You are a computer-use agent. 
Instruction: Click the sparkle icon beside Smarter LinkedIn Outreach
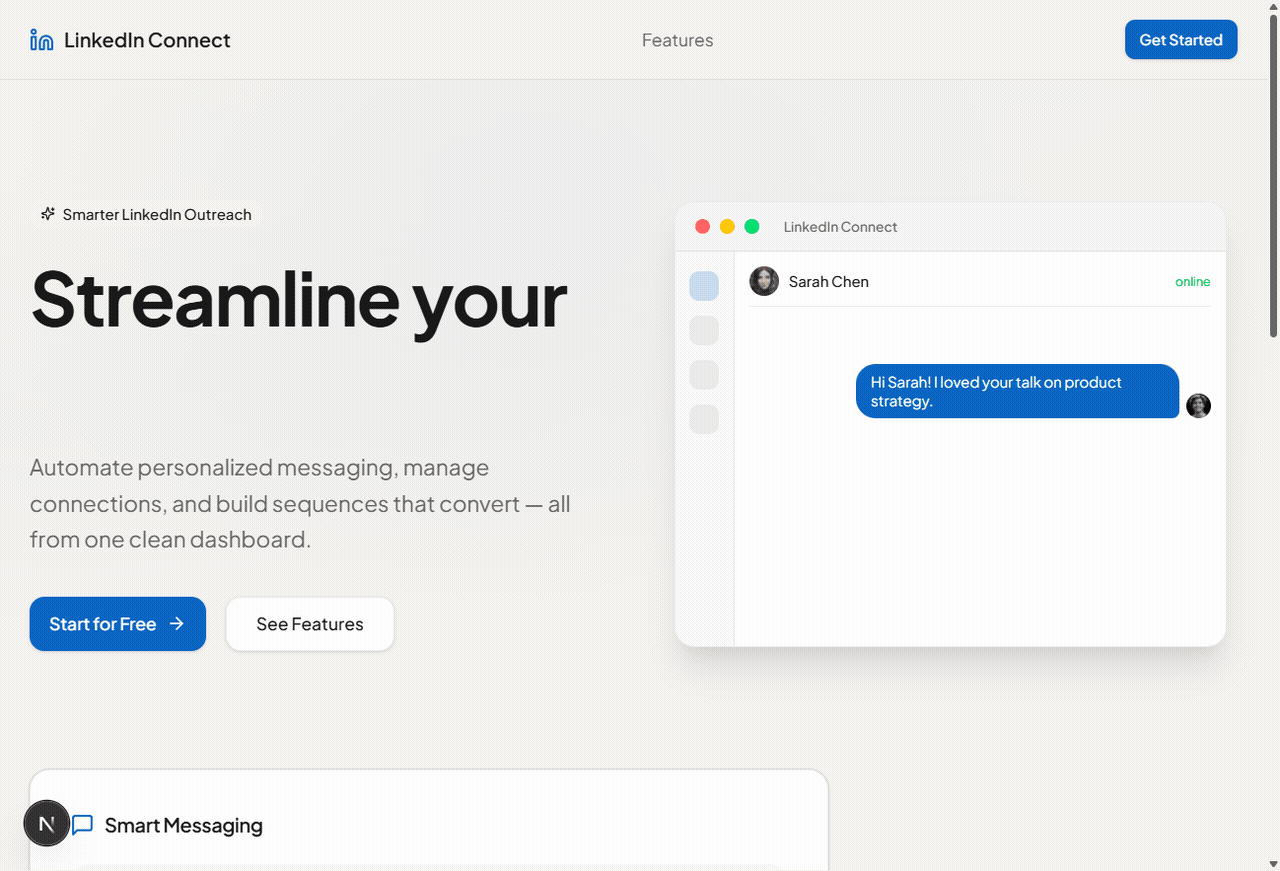pos(47,214)
